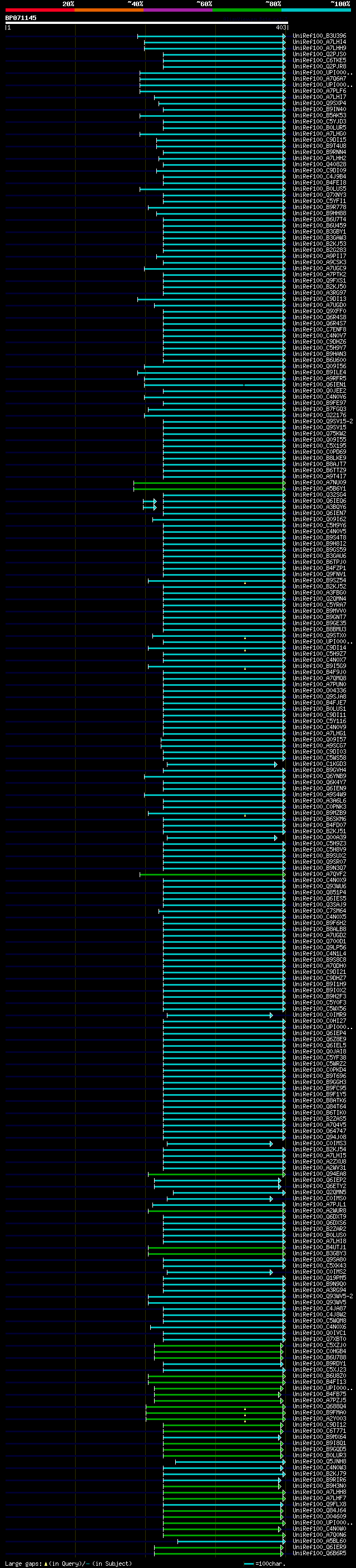Select the query name BP071145
The height and width of the screenshot is (1568, 356).
click(21, 18)
